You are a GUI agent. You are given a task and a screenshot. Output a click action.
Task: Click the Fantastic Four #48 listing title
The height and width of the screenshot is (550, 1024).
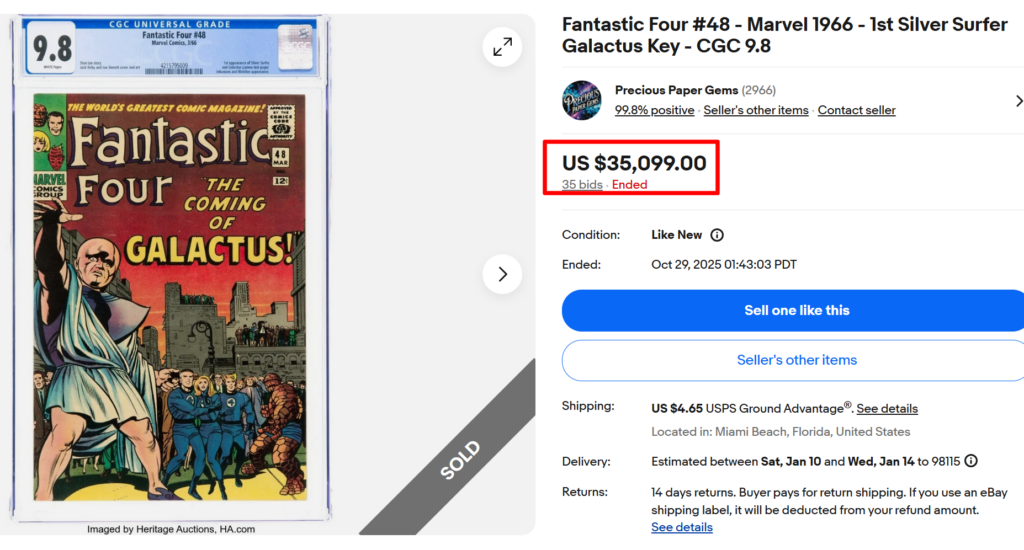coord(784,35)
